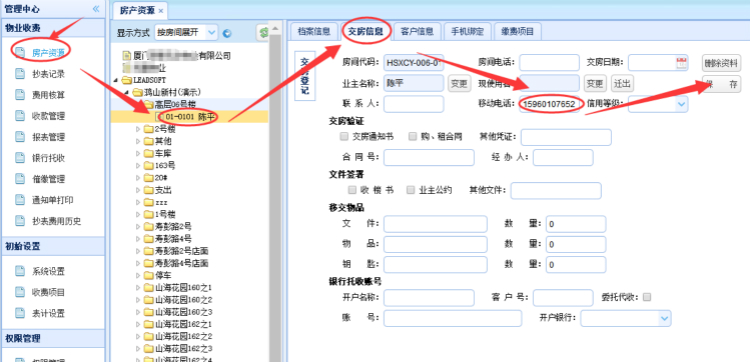This screenshot has height=362, width=750.
Task: Open the 系统设置 icon under 初始设置
Action: tap(19, 271)
